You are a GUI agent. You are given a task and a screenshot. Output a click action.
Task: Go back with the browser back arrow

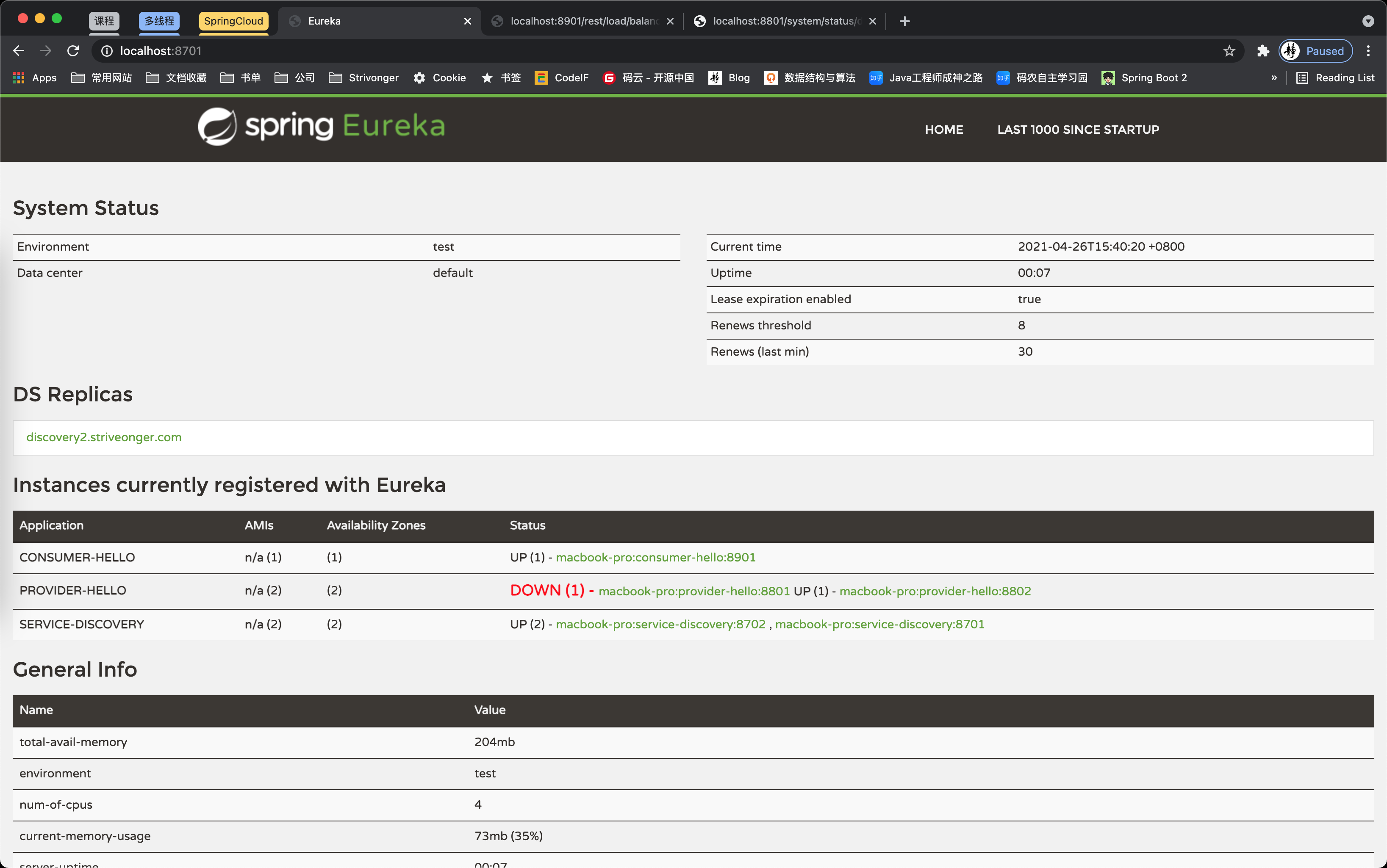[18, 51]
